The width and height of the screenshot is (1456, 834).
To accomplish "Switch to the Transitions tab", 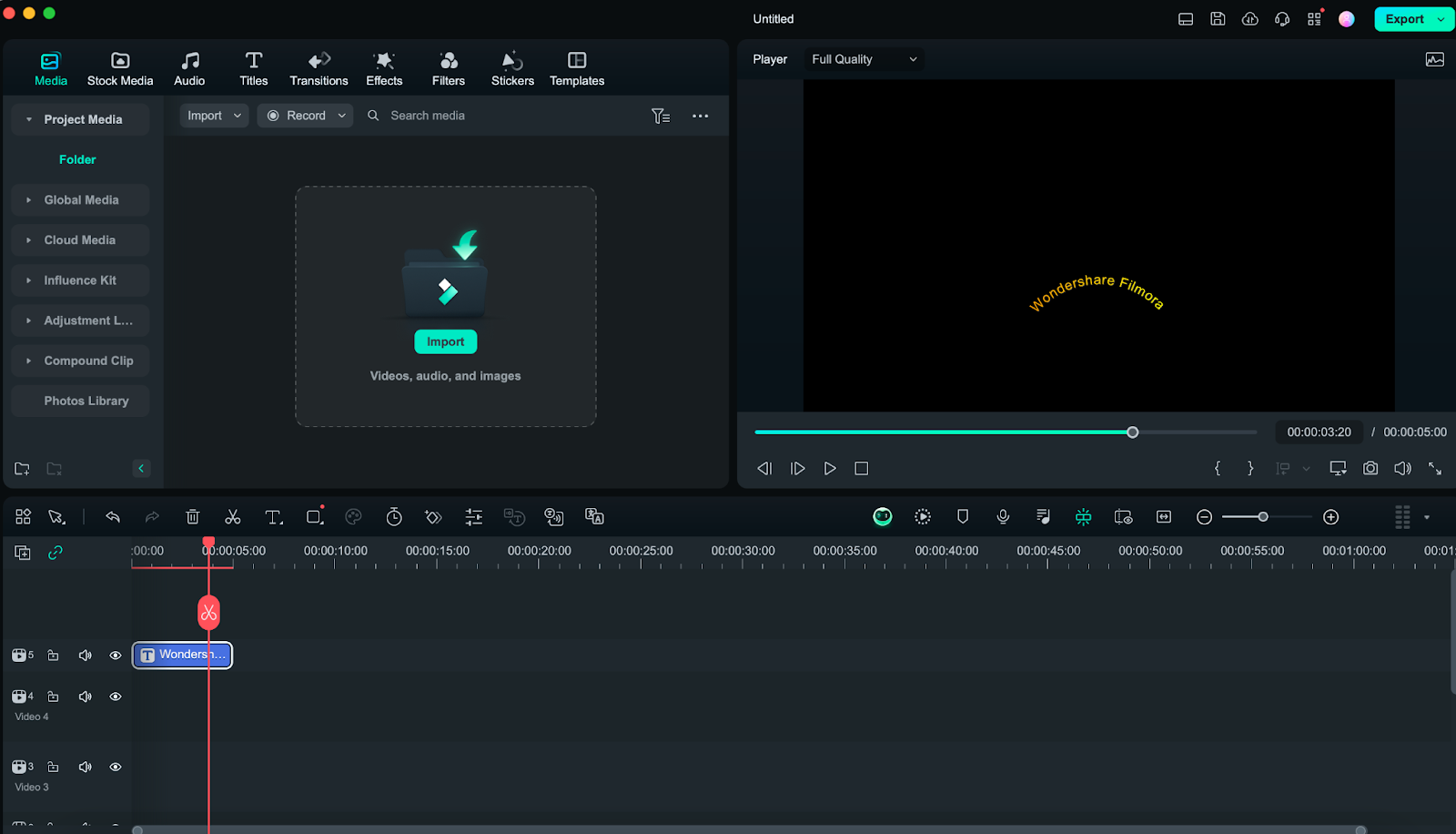I will pos(318,69).
